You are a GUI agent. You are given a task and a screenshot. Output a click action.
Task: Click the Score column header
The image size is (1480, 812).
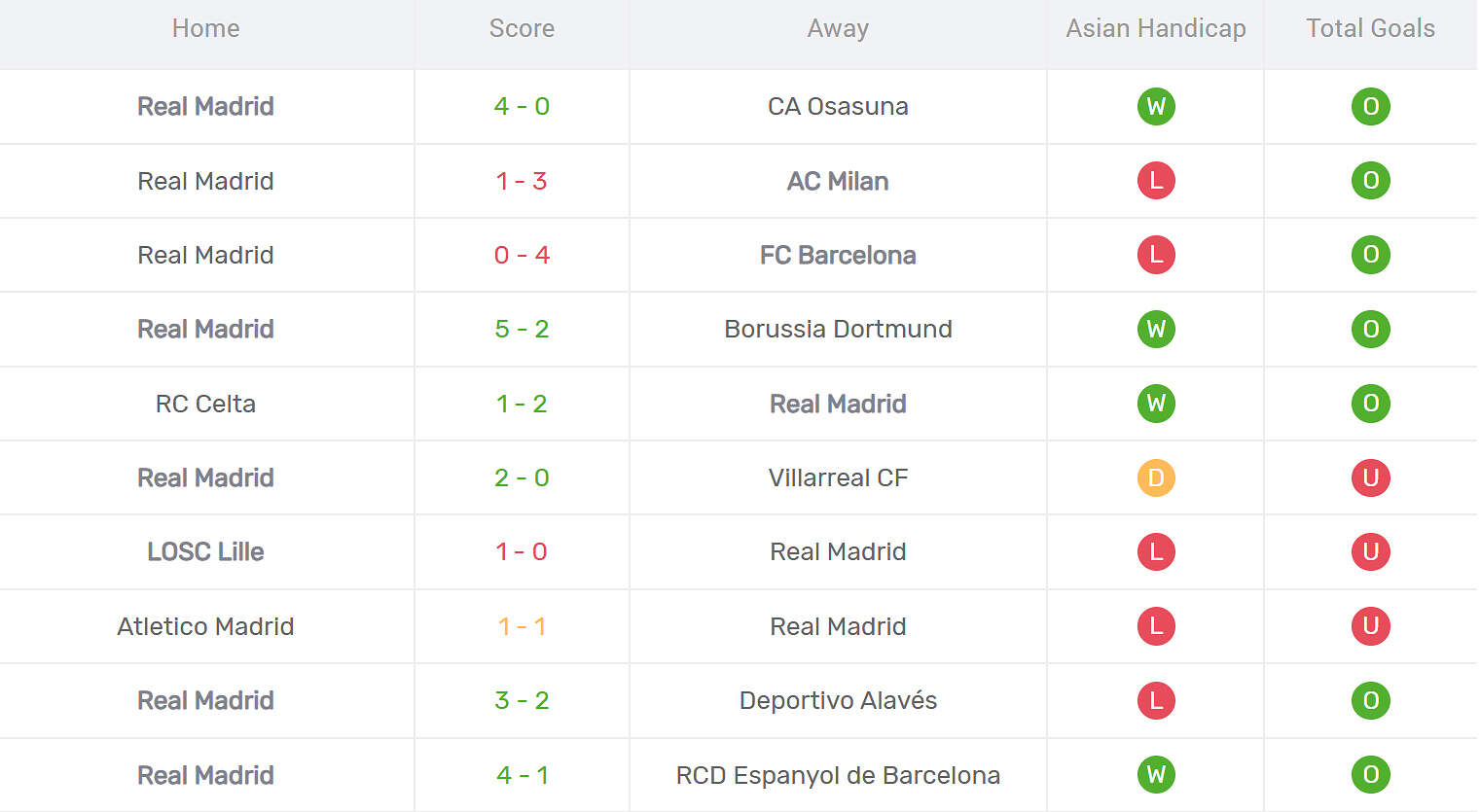click(522, 28)
